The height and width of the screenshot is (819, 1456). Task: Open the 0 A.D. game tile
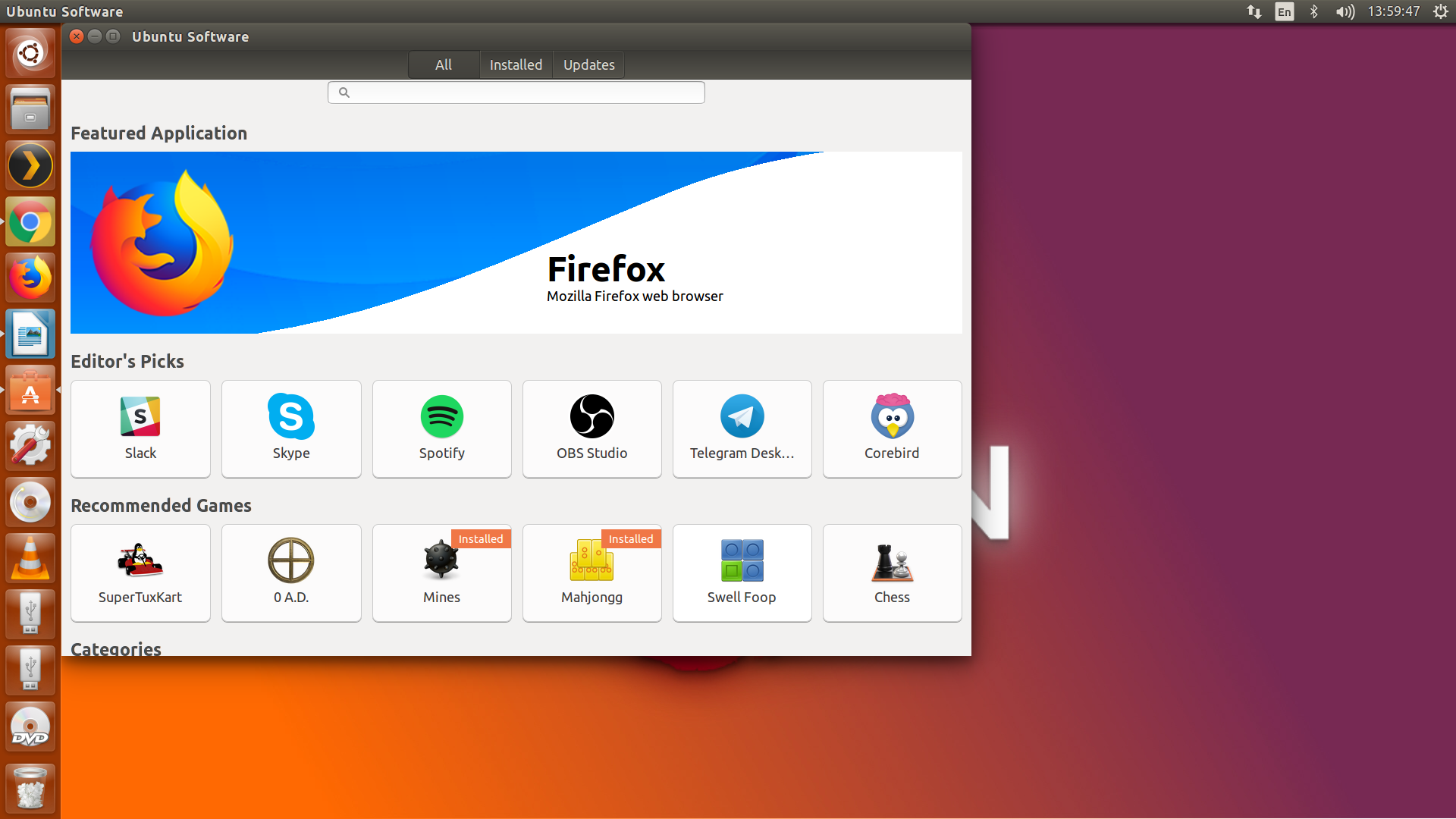pyautogui.click(x=291, y=573)
